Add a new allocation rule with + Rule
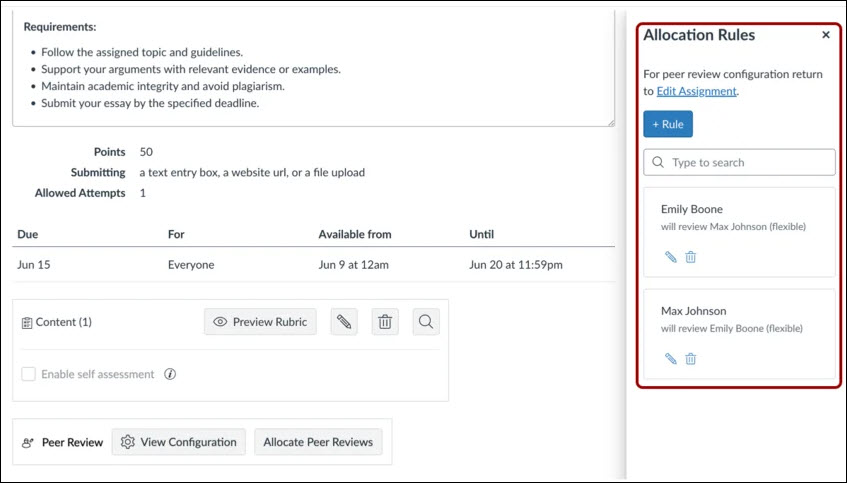 coord(668,124)
